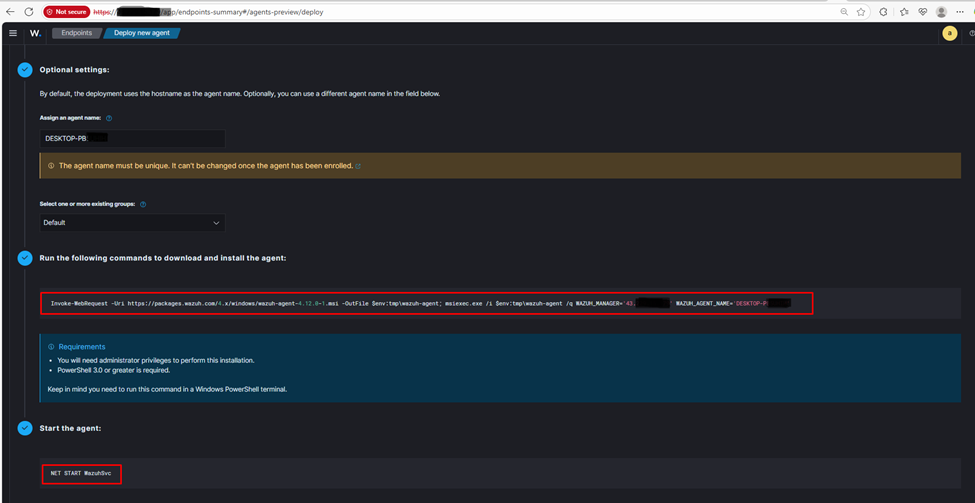Screen dimensions: 975x503
Task: Click help icon beside existing groups label
Action: pyautogui.click(x=143, y=204)
